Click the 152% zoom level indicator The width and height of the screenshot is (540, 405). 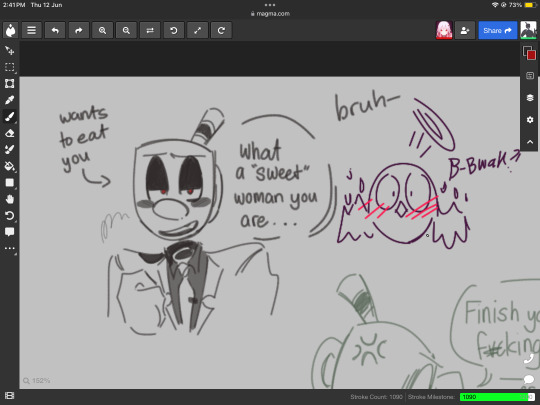click(x=37, y=381)
